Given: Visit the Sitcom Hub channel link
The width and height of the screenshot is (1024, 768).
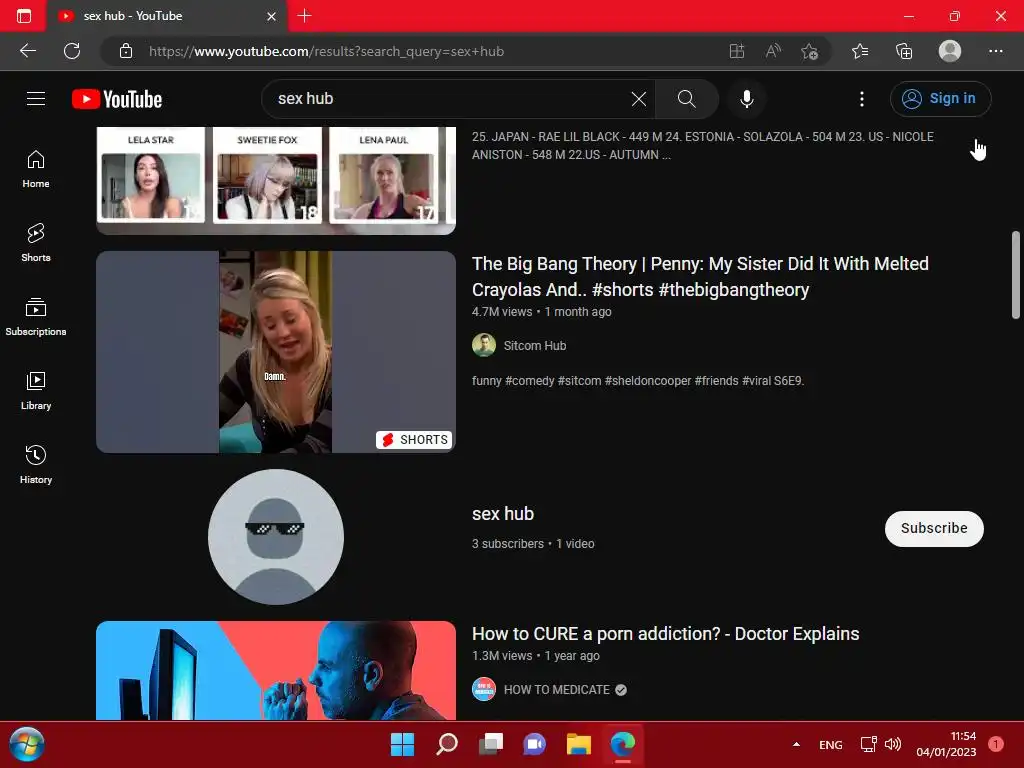Looking at the screenshot, I should (535, 345).
